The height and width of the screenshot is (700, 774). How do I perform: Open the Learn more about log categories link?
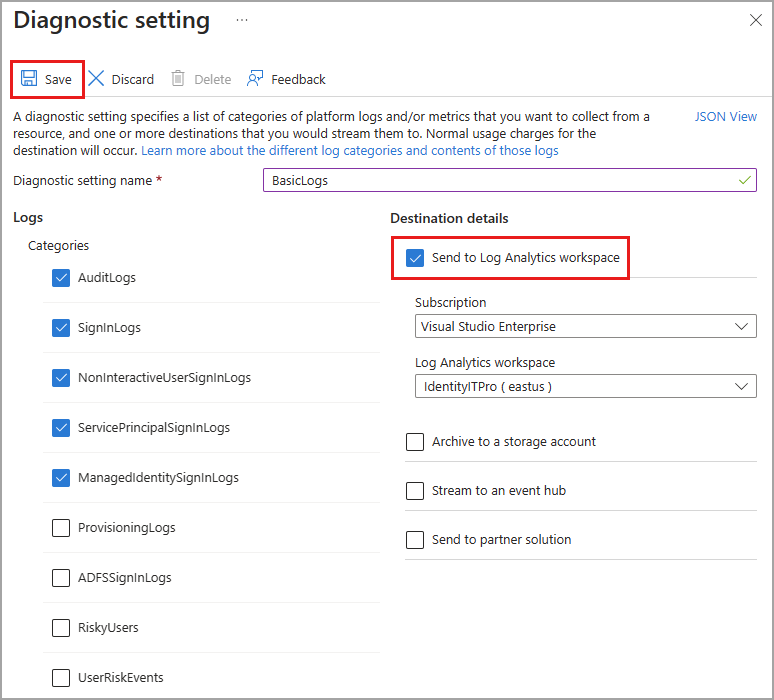[x=349, y=151]
